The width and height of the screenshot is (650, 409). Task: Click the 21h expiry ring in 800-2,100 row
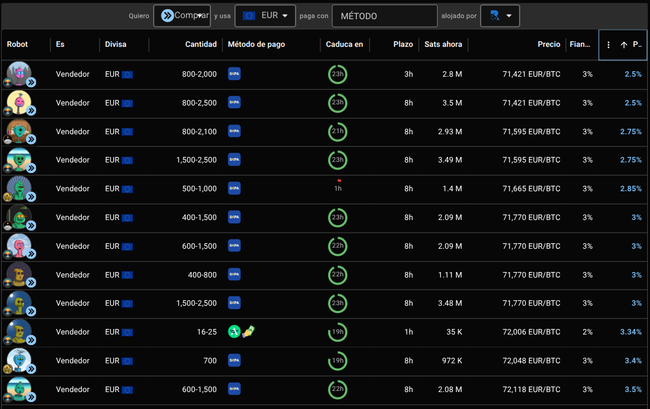(x=337, y=131)
